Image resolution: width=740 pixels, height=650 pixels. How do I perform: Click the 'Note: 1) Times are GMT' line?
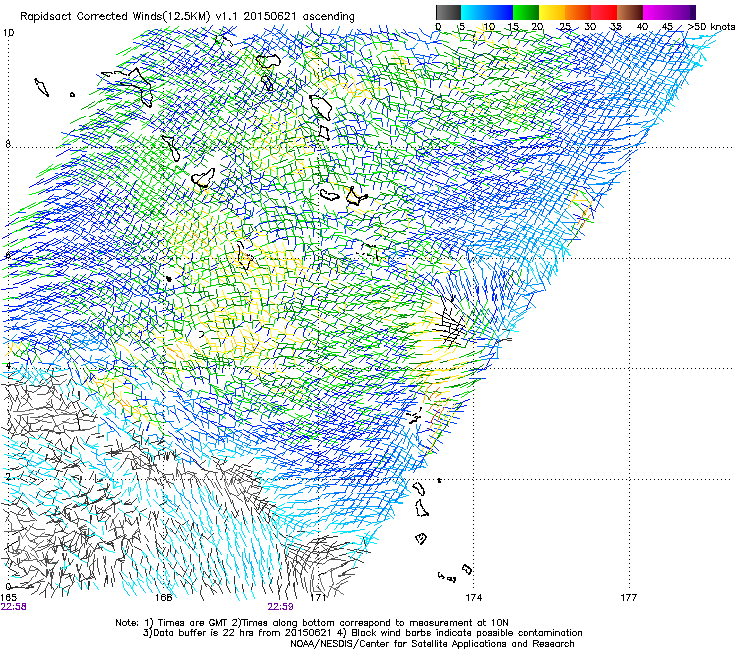pos(312,623)
